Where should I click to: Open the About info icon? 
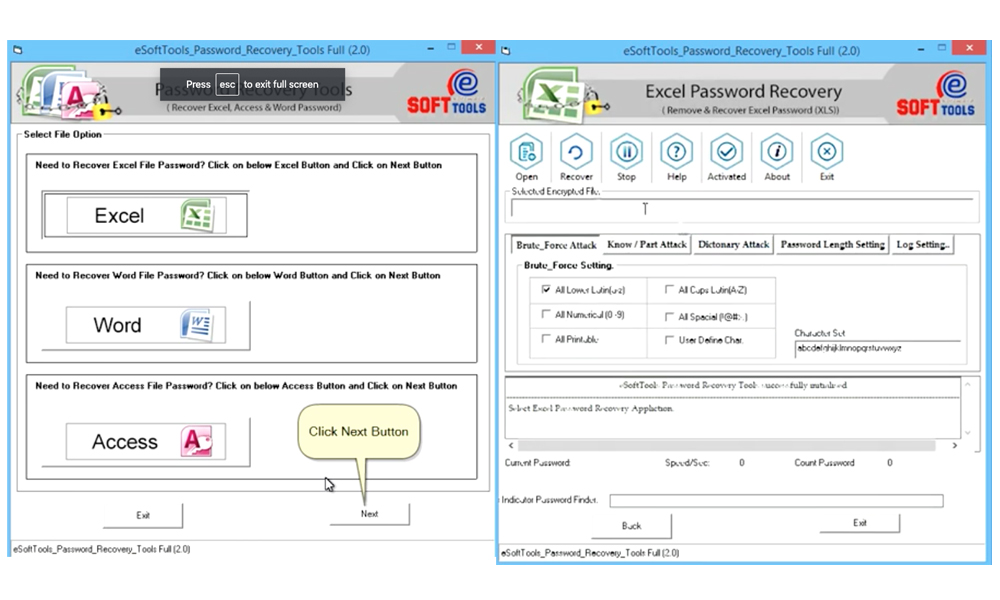[777, 157]
